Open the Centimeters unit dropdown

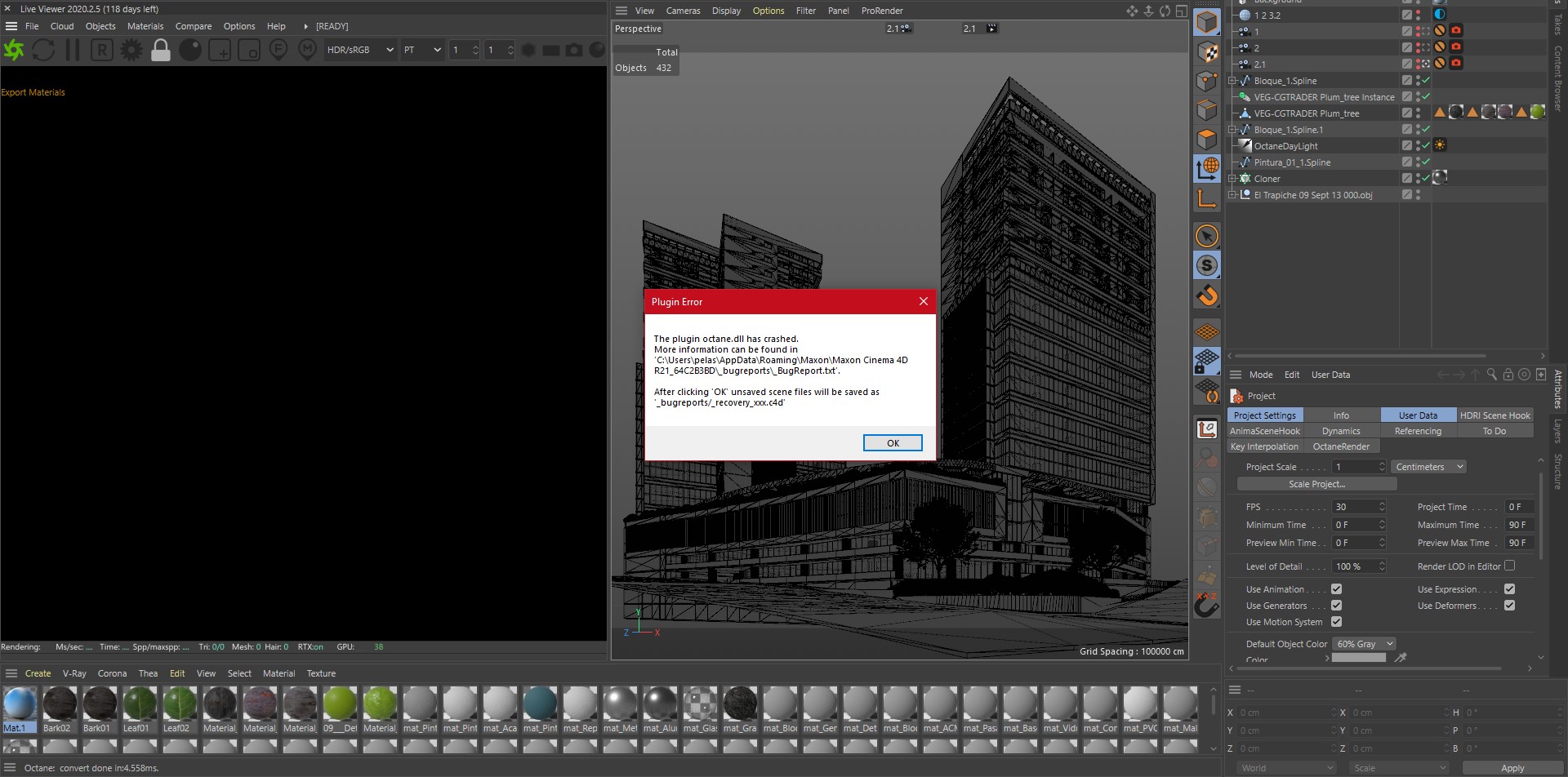pos(1428,467)
